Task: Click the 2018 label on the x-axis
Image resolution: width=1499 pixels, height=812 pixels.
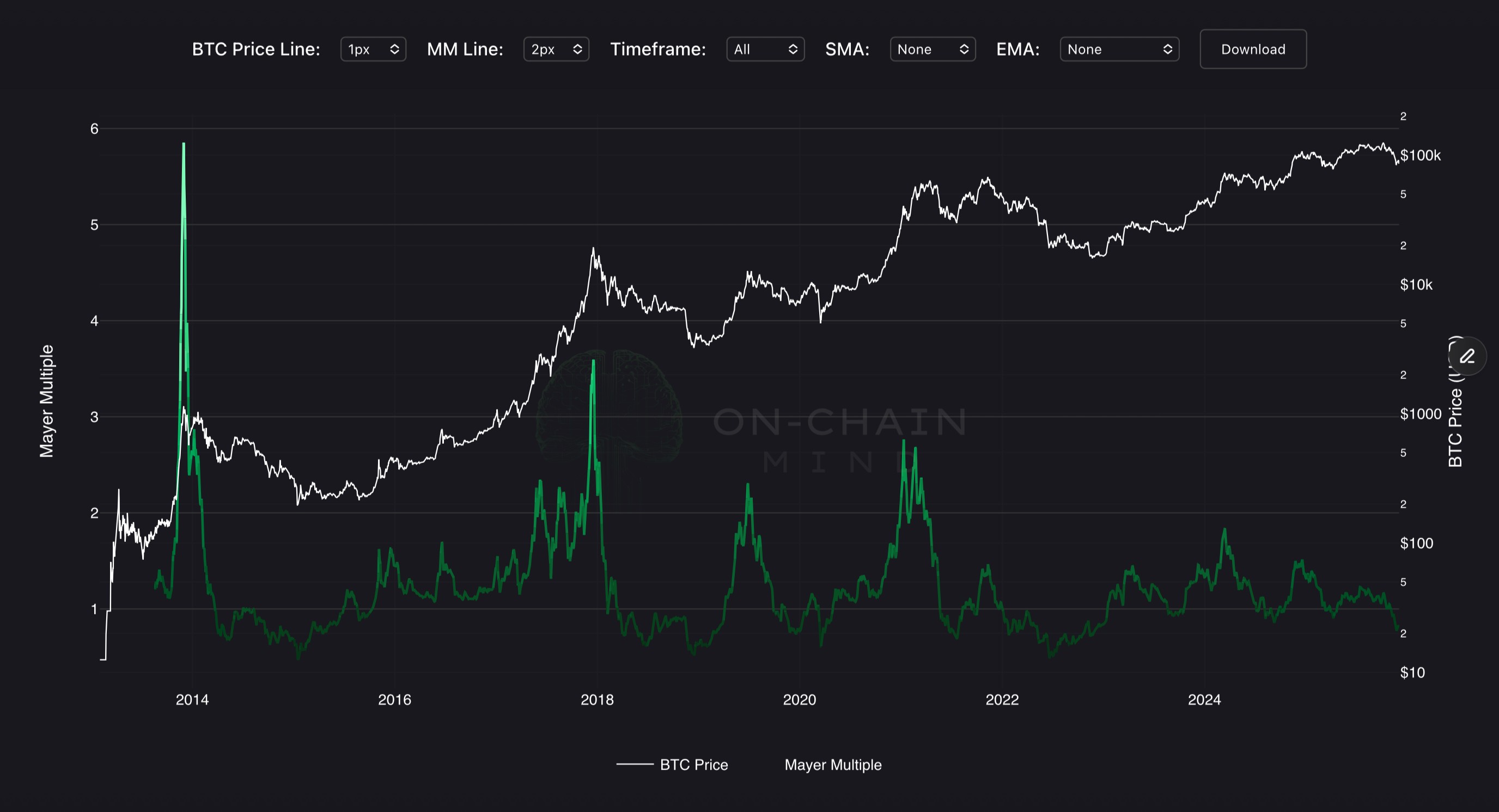Action: [x=597, y=700]
